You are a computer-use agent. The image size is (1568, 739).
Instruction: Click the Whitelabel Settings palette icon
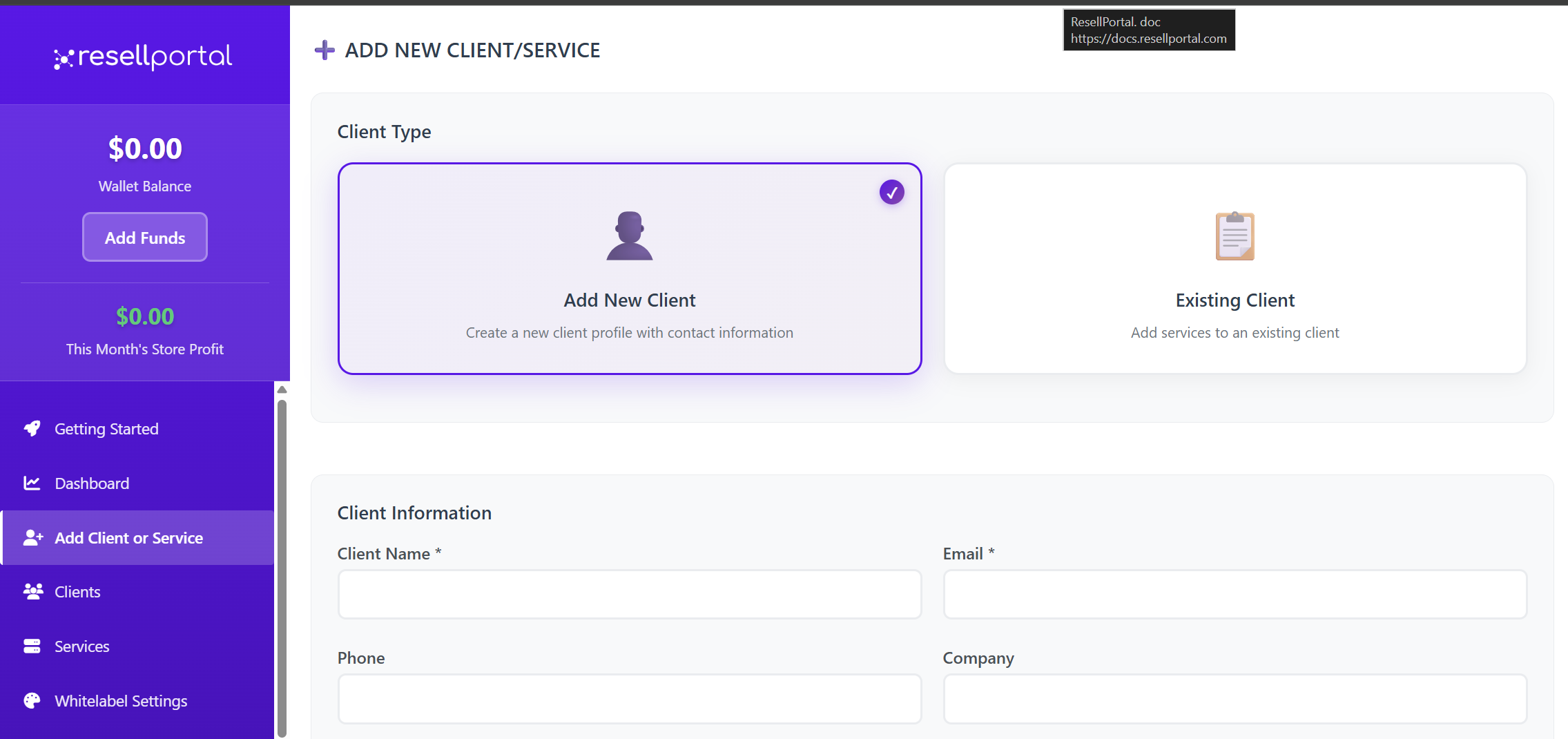point(32,701)
